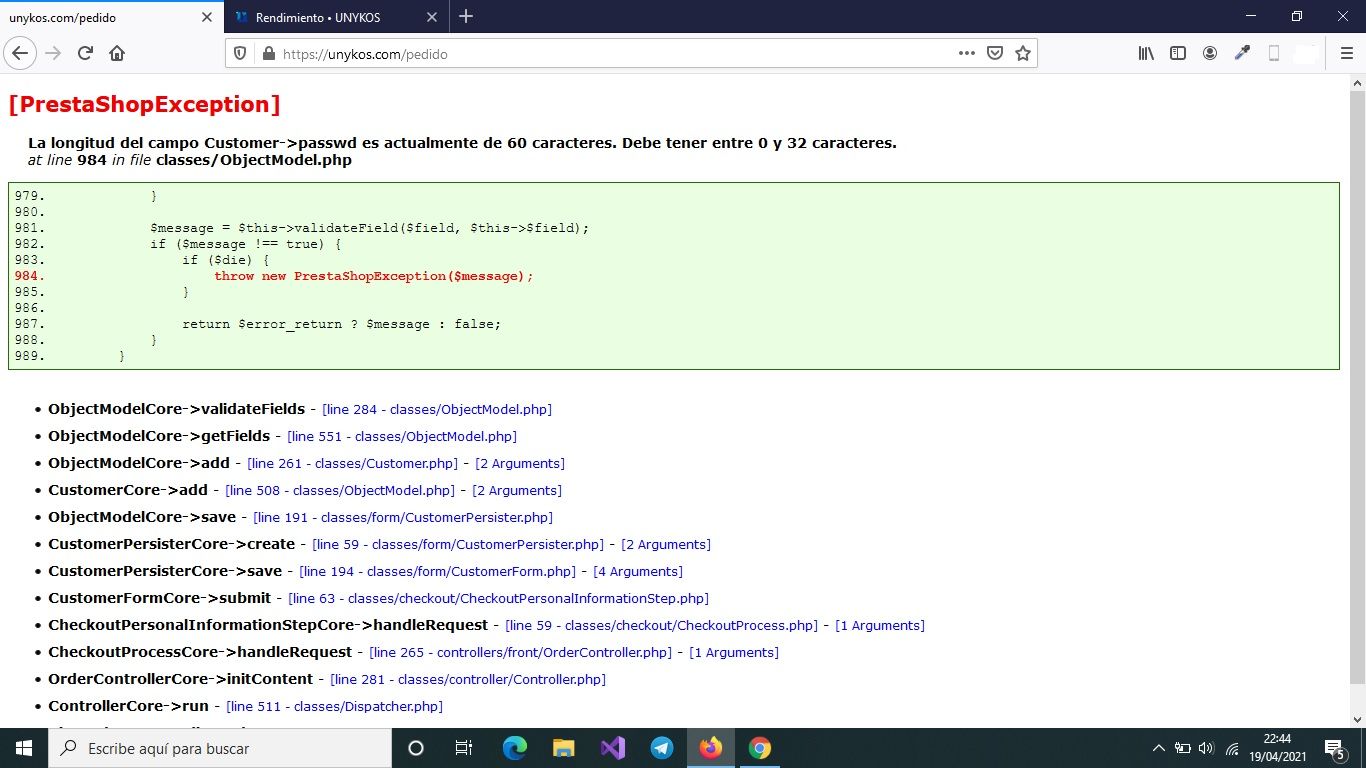The width and height of the screenshot is (1366, 768).
Task: Close the Rendimiento UNYKOS tab
Action: (432, 17)
